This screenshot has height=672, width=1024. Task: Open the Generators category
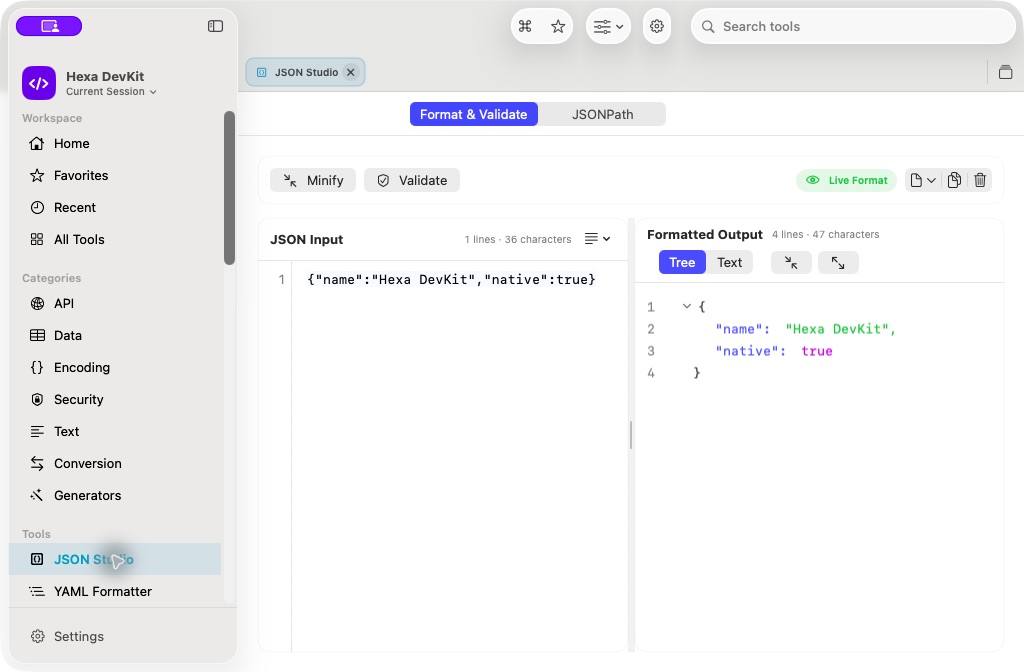click(x=115, y=496)
